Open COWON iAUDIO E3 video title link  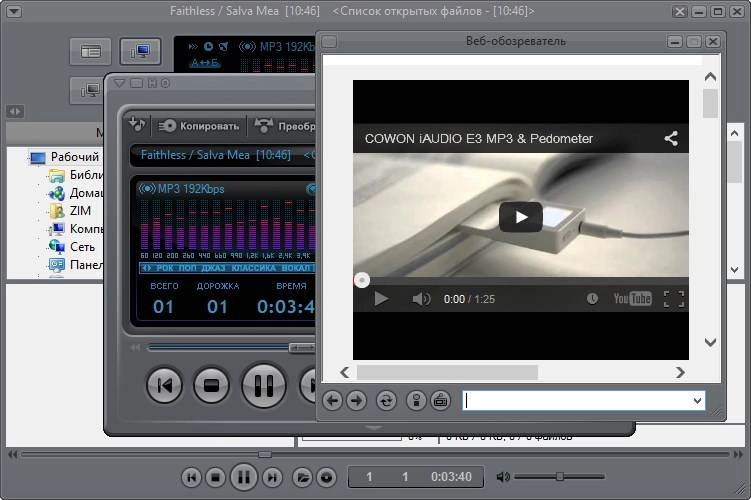pos(478,139)
